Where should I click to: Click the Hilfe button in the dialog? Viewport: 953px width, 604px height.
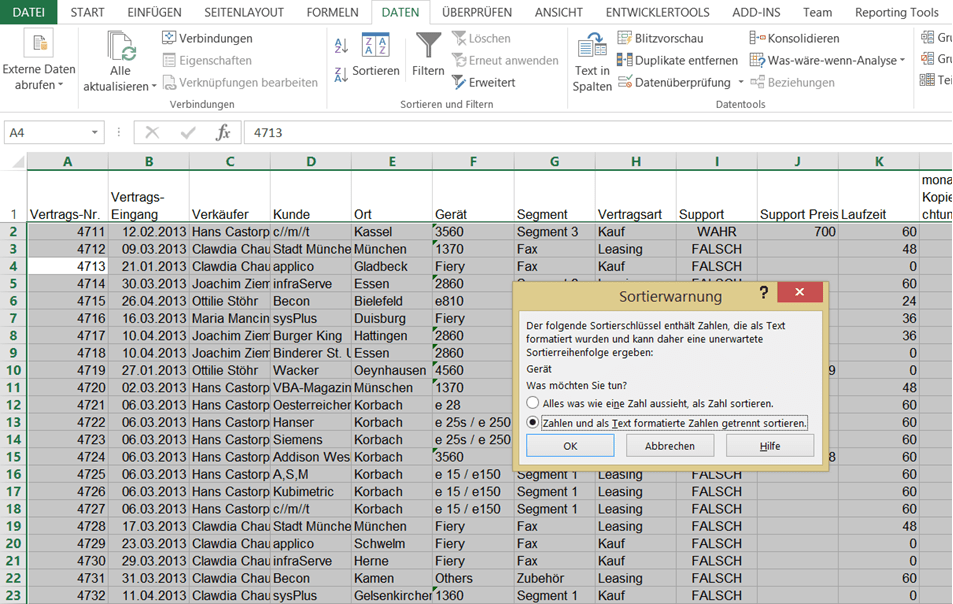coord(769,445)
